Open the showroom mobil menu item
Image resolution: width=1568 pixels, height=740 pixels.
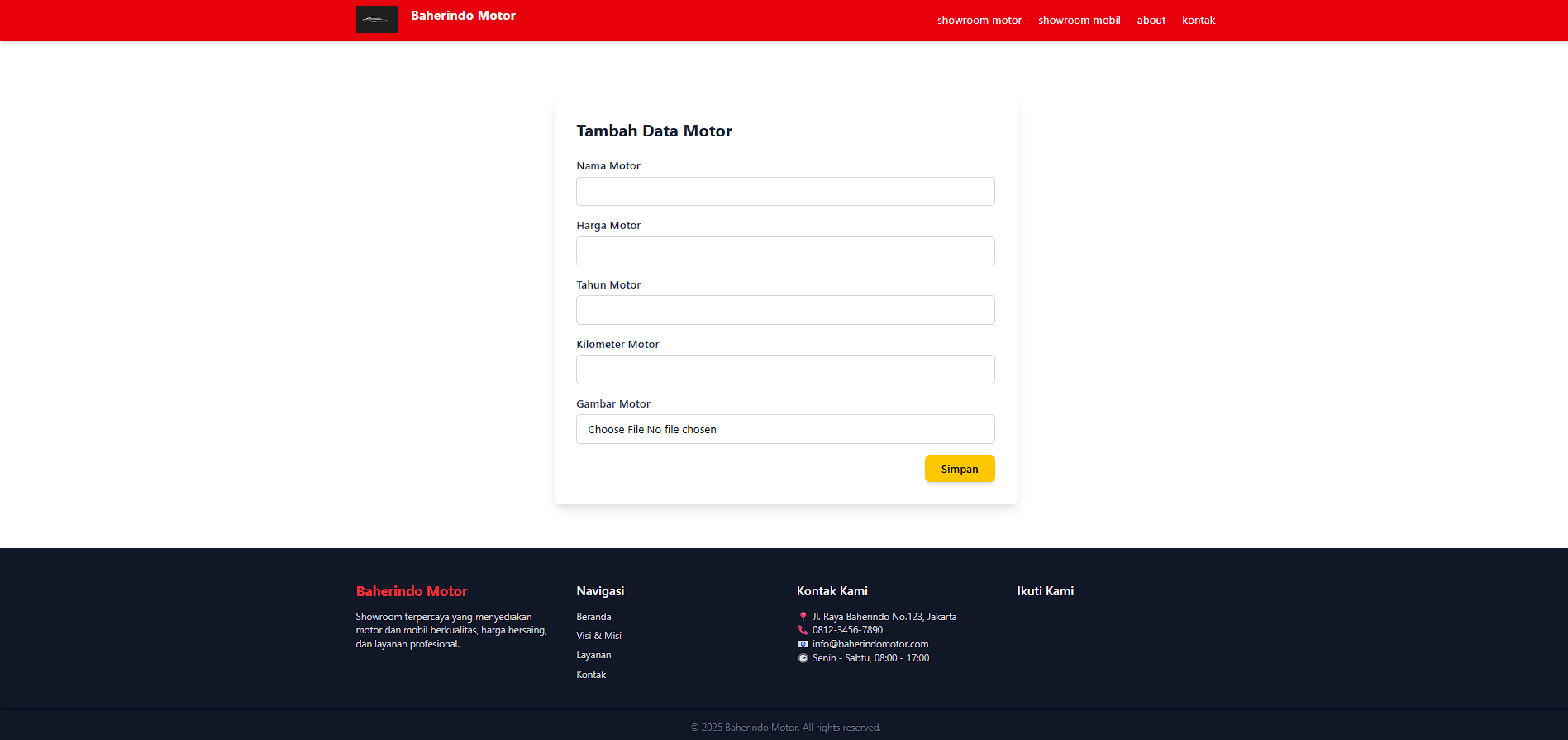[1079, 21]
